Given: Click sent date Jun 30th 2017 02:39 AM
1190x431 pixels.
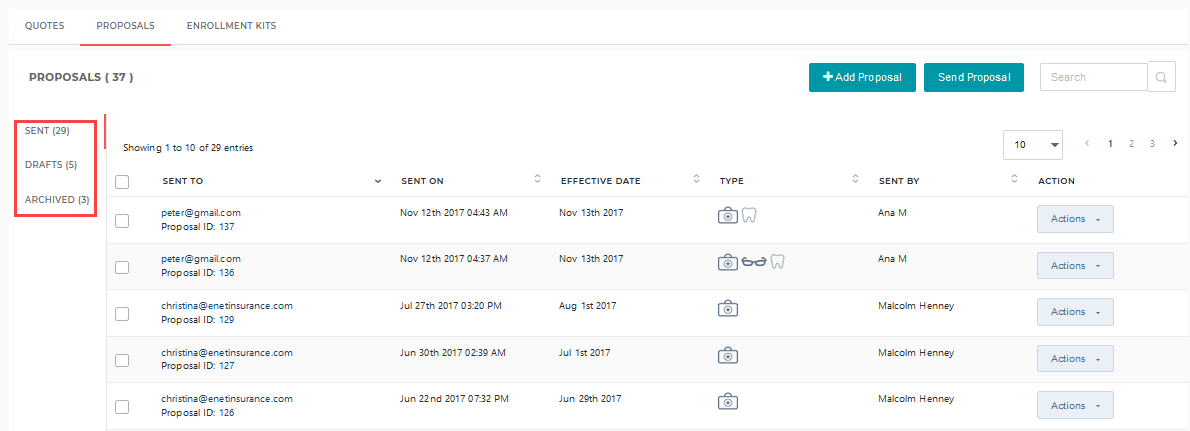Looking at the screenshot, I should pyautogui.click(x=453, y=353).
